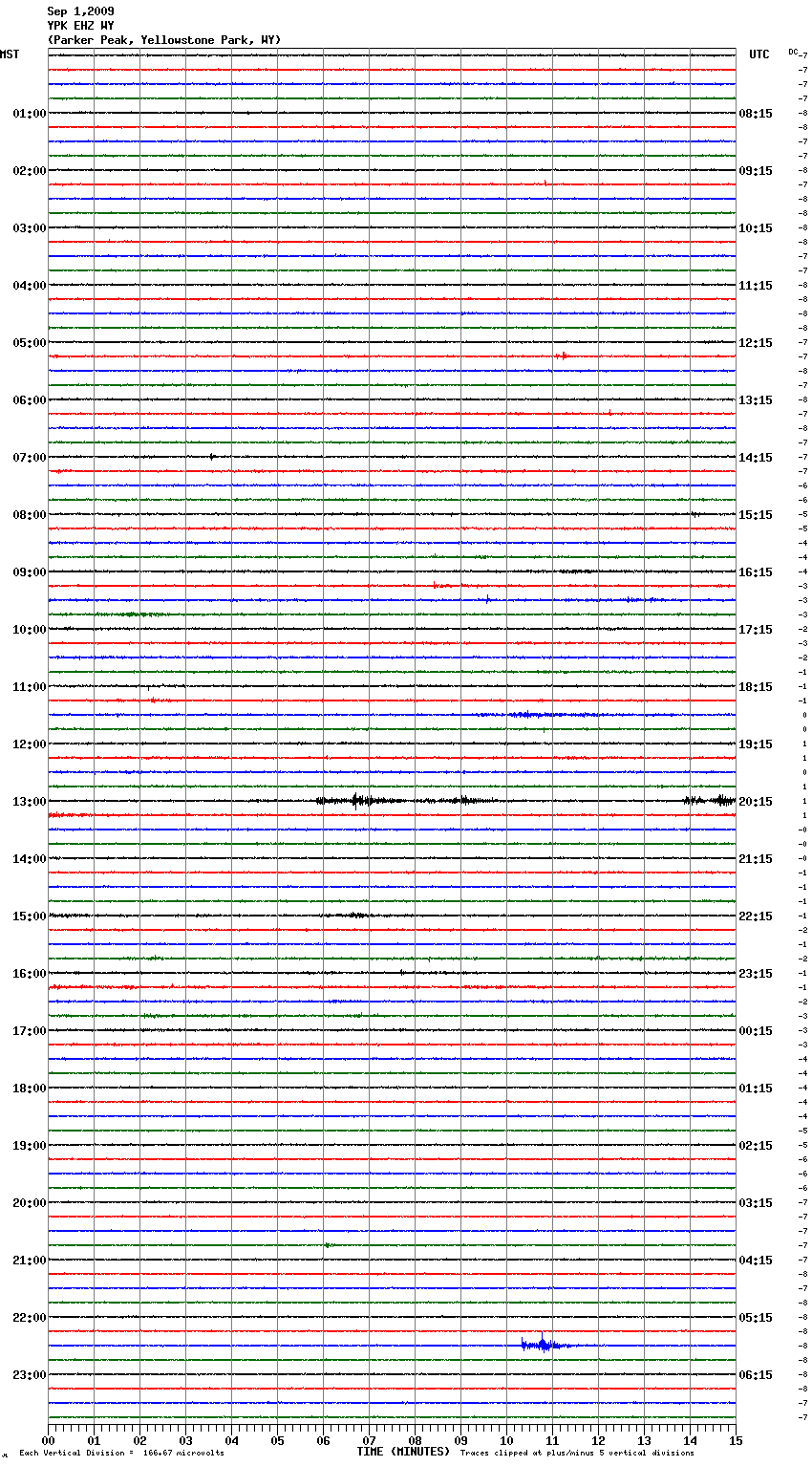Screen dimensions: 812x1466
Task: Click the '03:15' UTC time label
Action: 756,1203
